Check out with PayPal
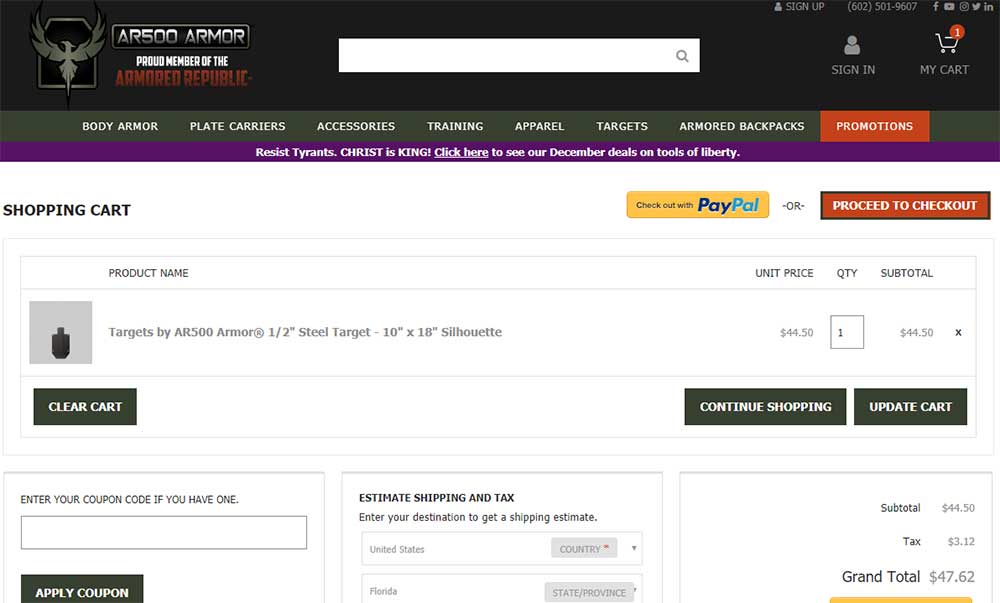 pyautogui.click(x=697, y=205)
